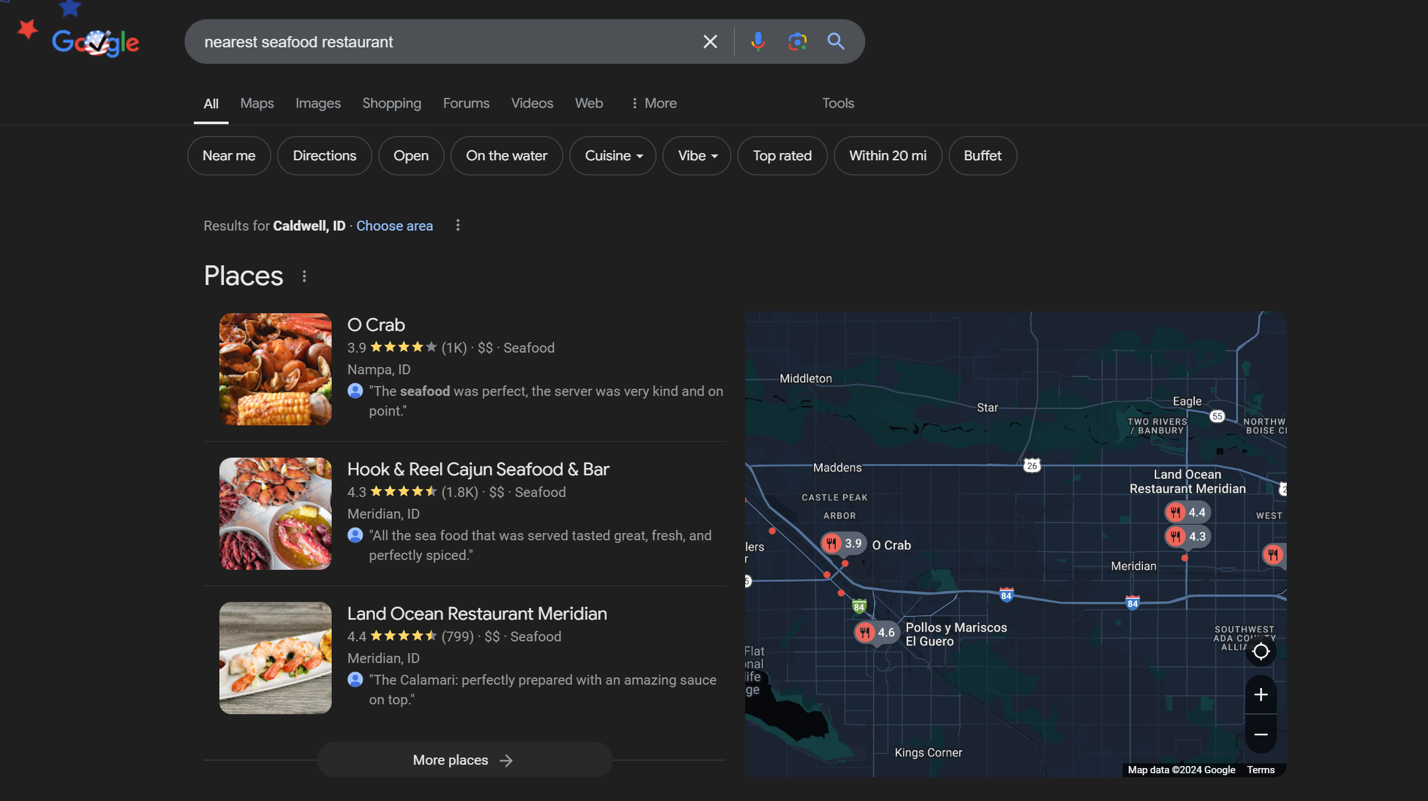Open the three-dot menu beside Choose area
The width and height of the screenshot is (1428, 801).
click(458, 226)
